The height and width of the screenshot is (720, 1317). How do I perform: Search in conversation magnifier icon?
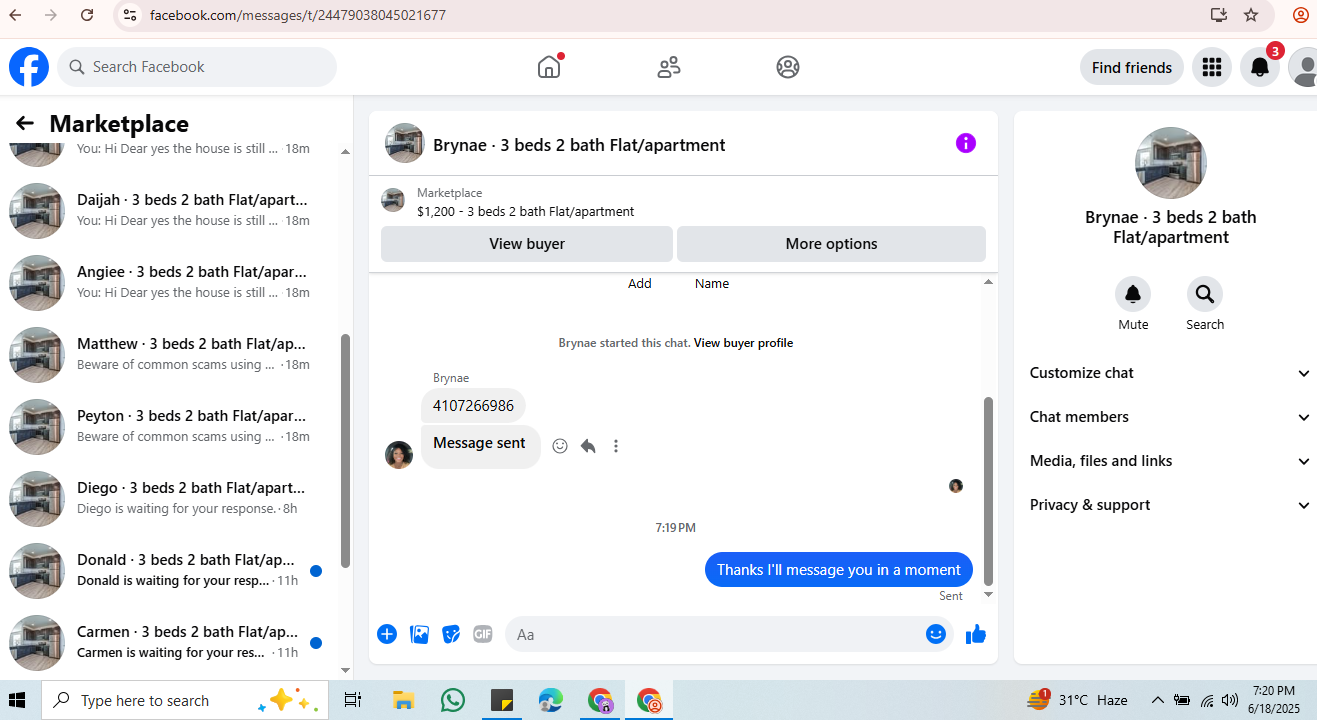[x=1205, y=294]
